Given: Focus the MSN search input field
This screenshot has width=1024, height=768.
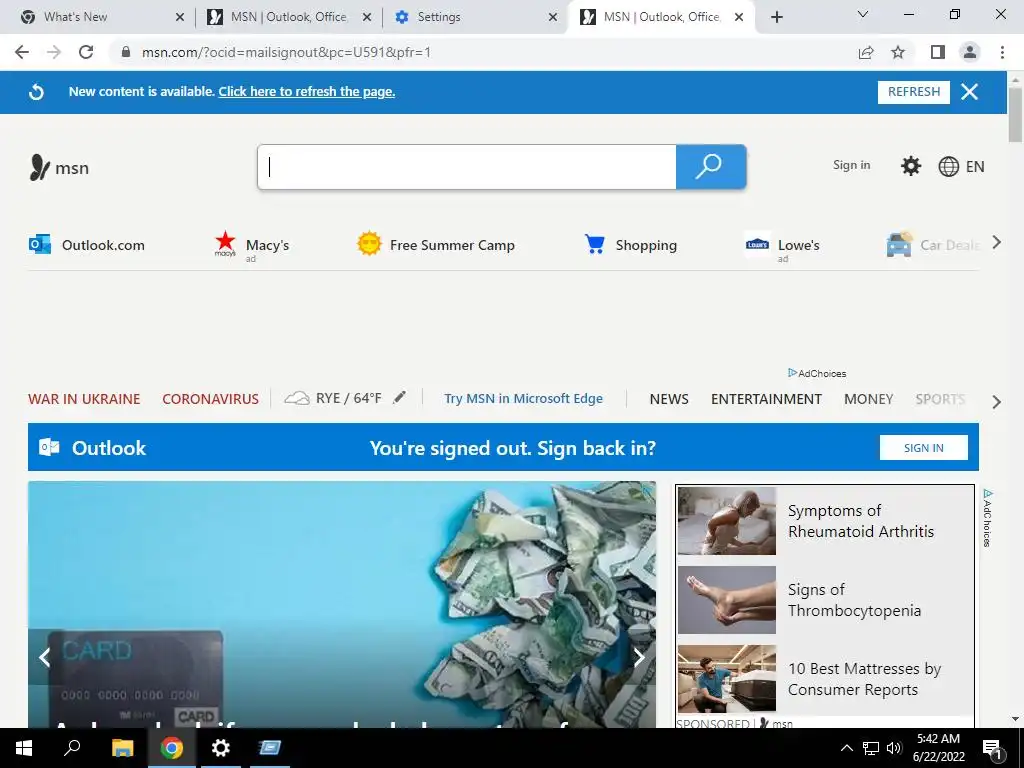Looking at the screenshot, I should coord(467,167).
